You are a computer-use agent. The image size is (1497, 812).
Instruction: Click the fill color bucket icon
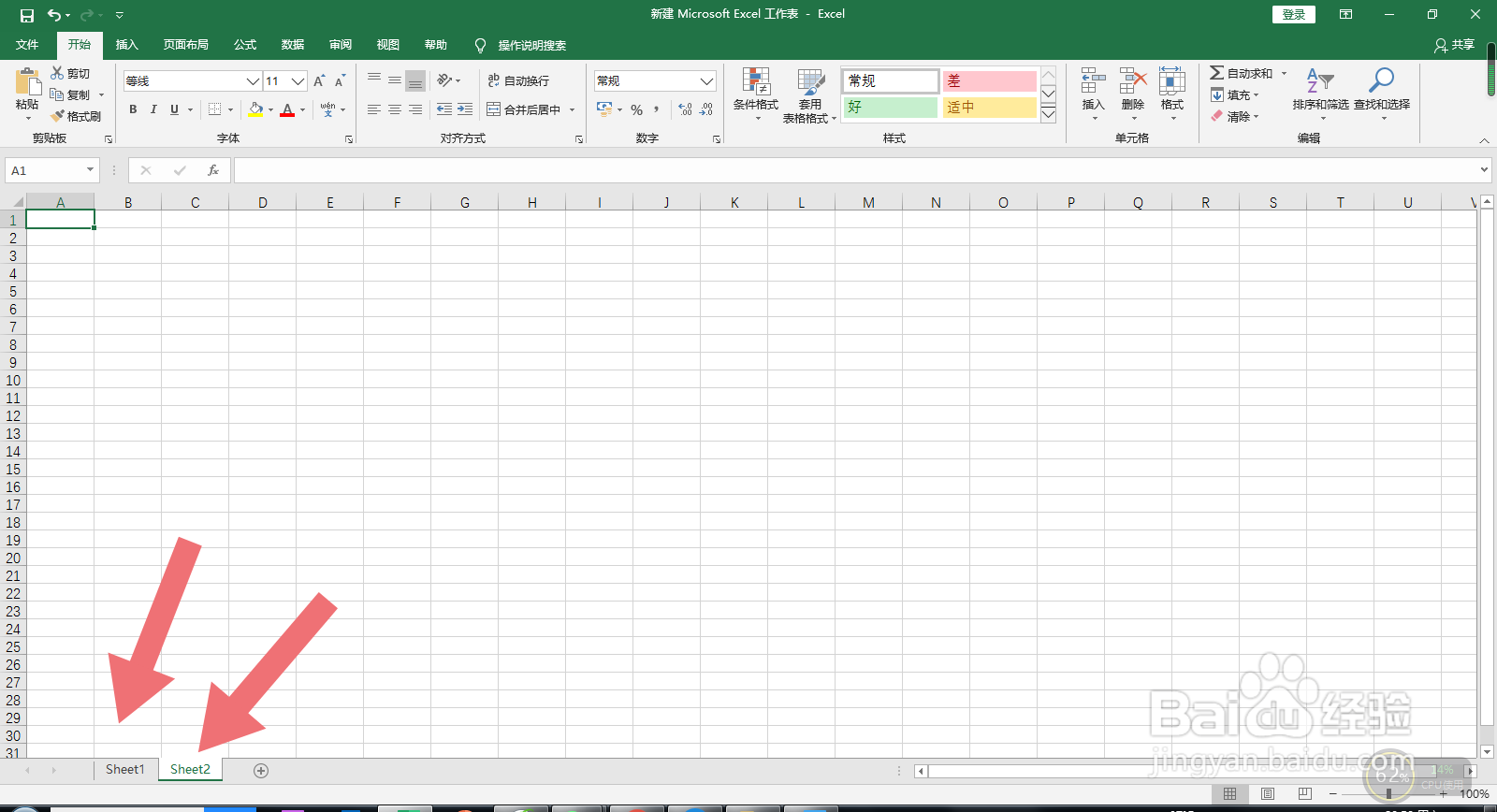pyautogui.click(x=255, y=109)
